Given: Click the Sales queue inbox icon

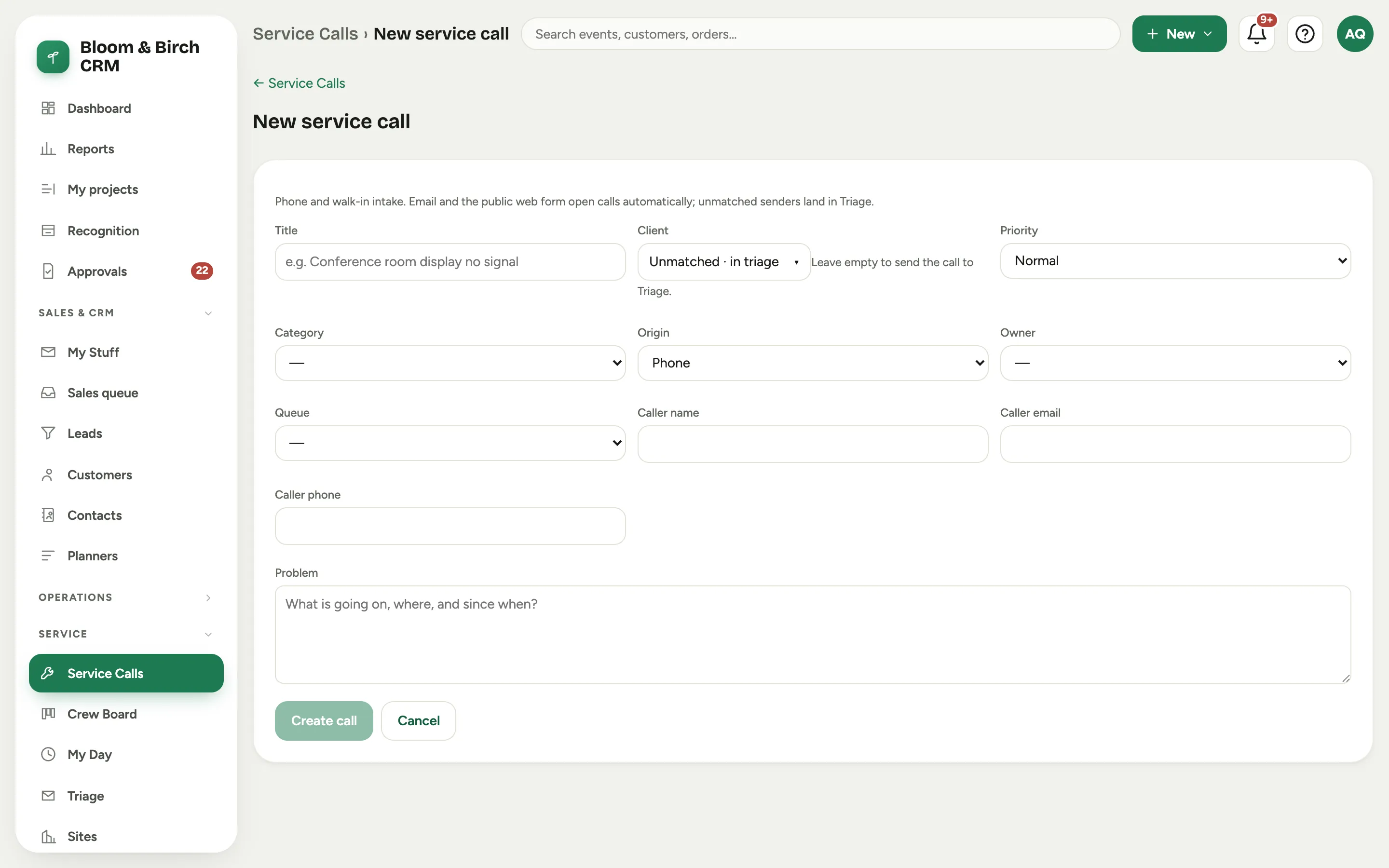Looking at the screenshot, I should 48,393.
